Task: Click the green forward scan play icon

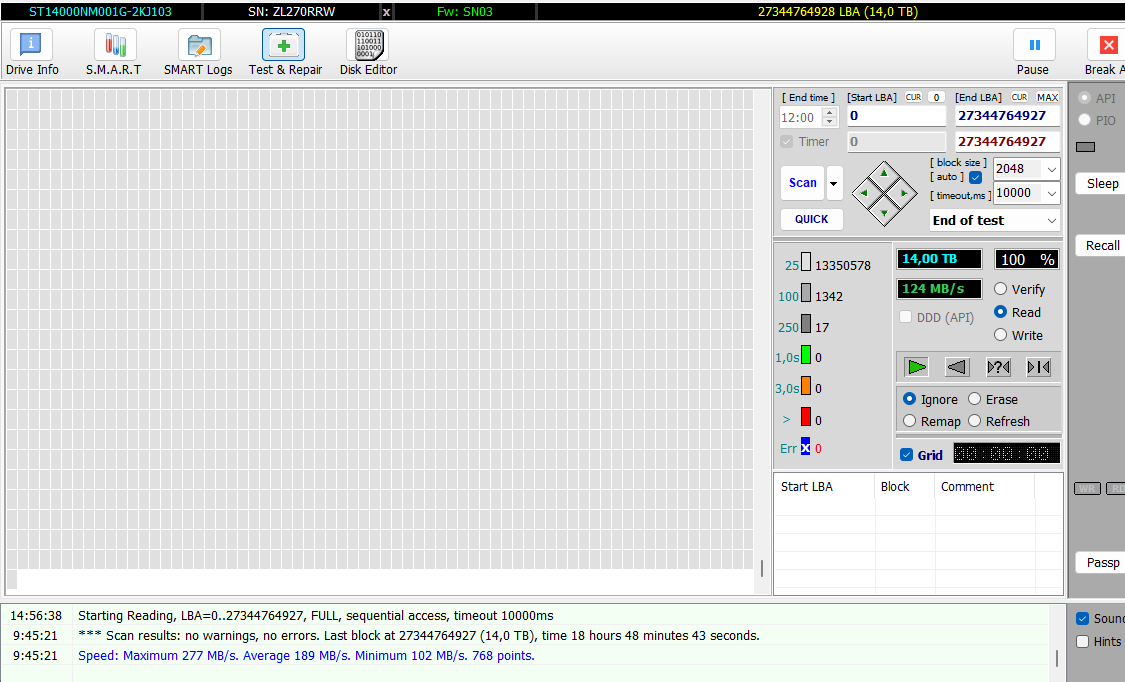Action: pyautogui.click(x=916, y=367)
